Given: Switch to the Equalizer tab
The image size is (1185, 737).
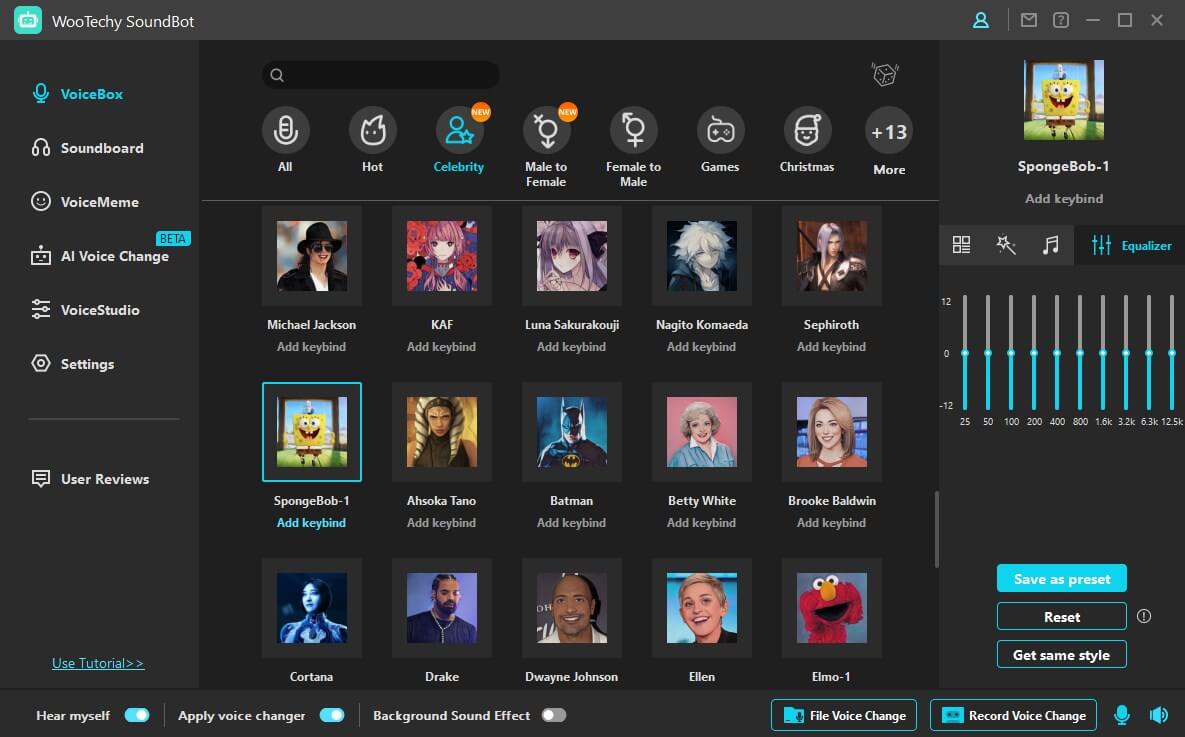Looking at the screenshot, I should pyautogui.click(x=1131, y=245).
